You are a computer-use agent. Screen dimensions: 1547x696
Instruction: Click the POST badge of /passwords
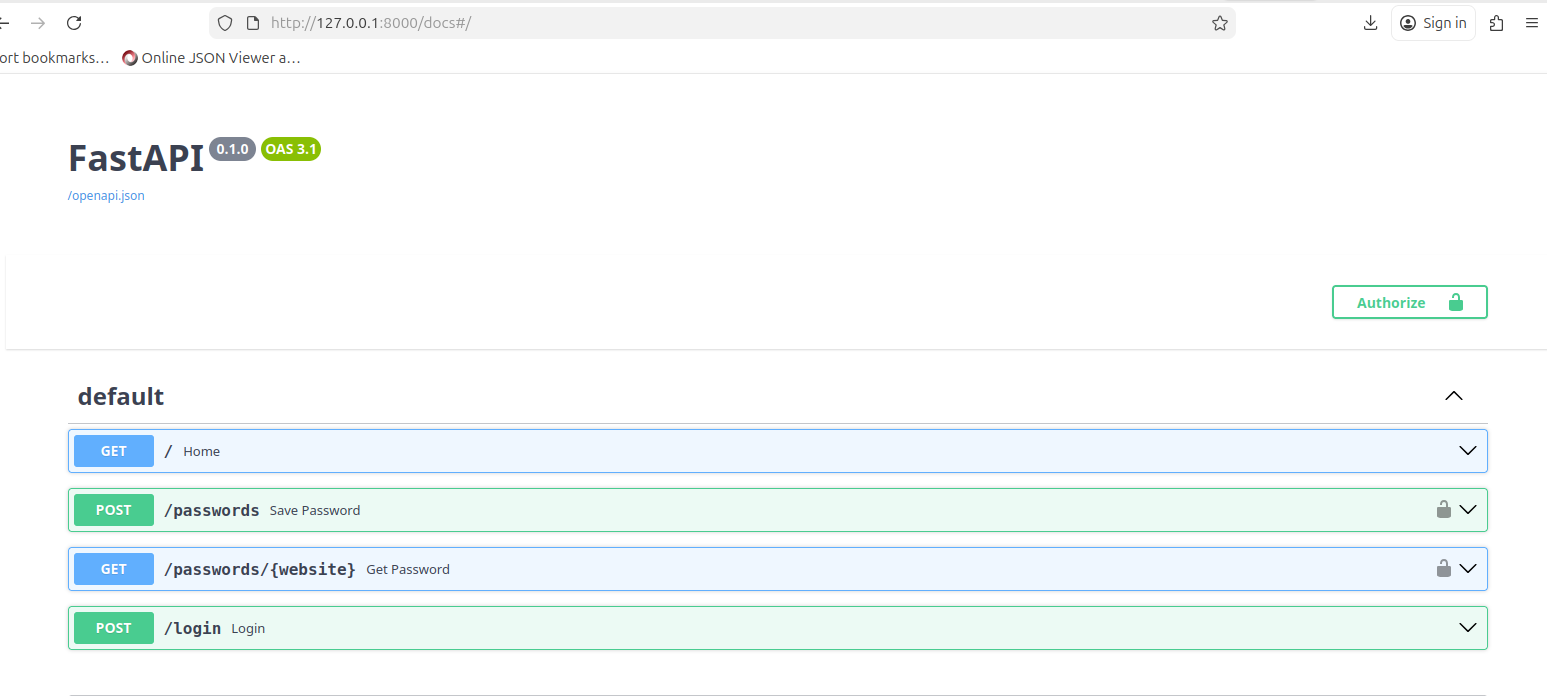pyautogui.click(x=114, y=510)
